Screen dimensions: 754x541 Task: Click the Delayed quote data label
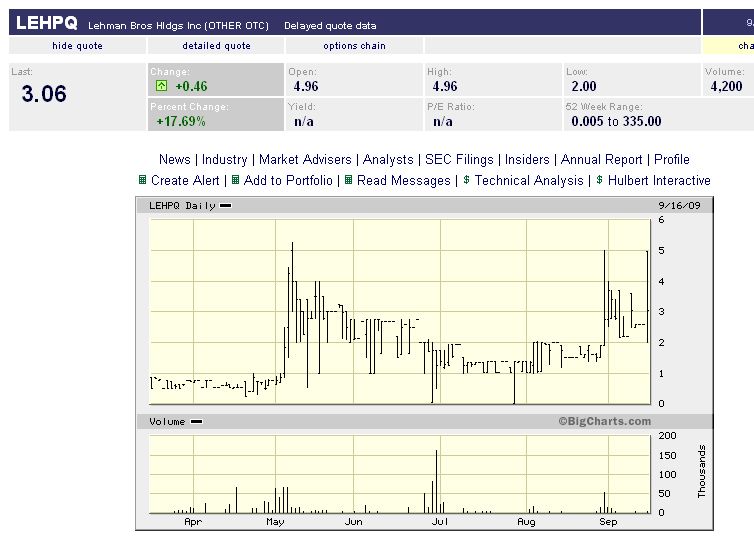click(330, 25)
